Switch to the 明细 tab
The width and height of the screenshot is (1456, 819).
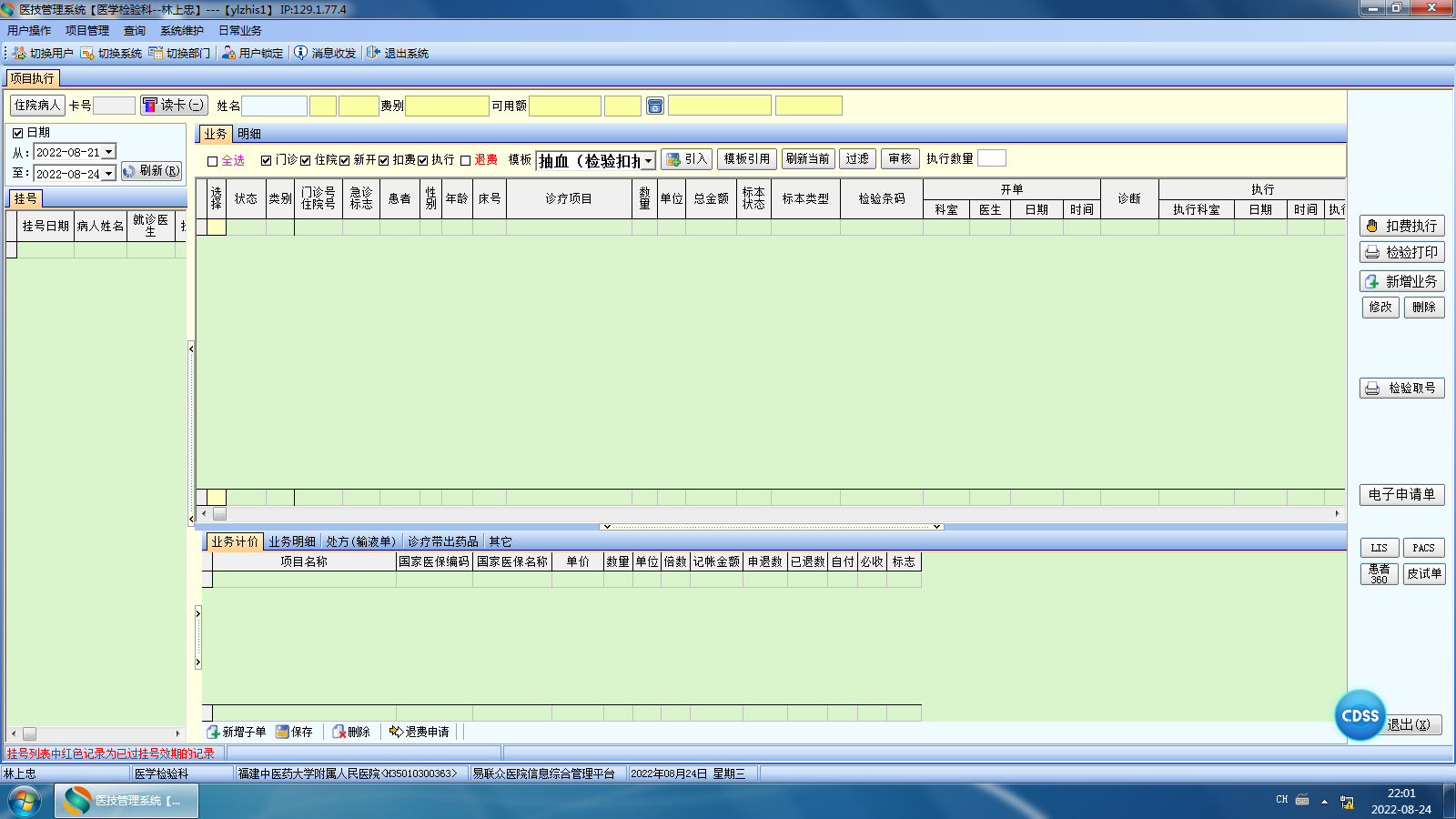click(x=249, y=134)
